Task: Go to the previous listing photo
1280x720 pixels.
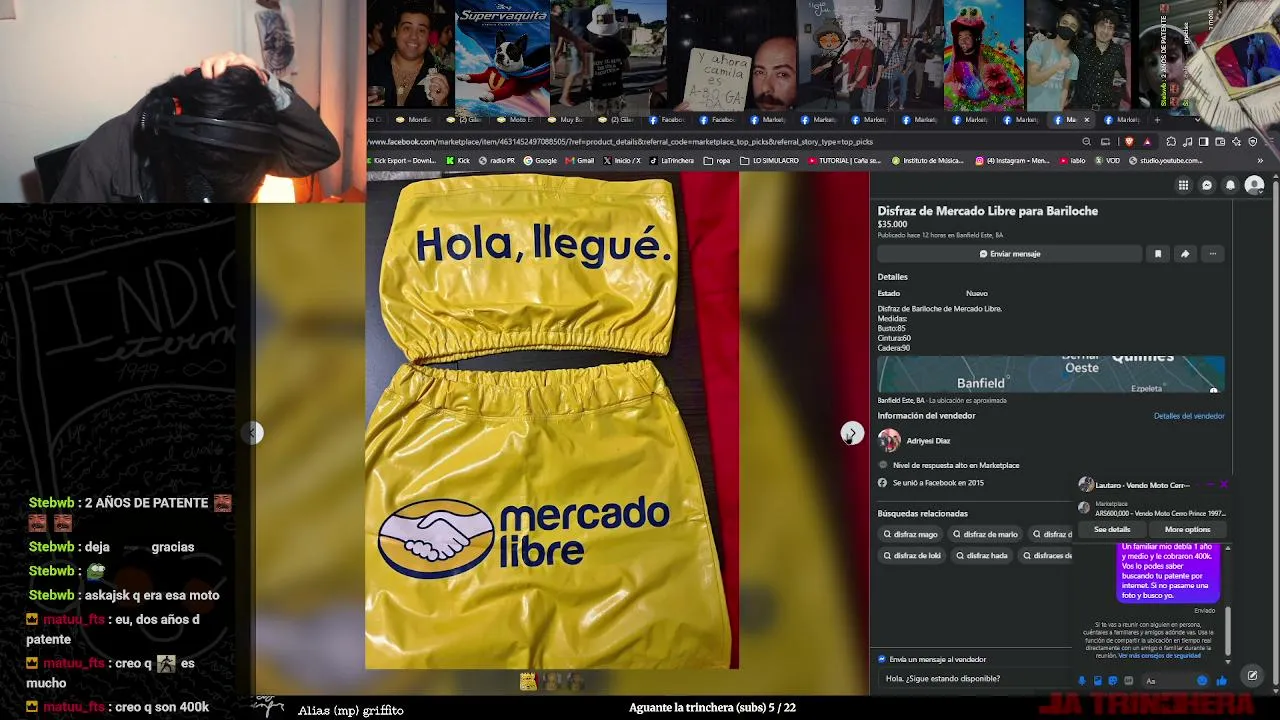Action: 254,432
